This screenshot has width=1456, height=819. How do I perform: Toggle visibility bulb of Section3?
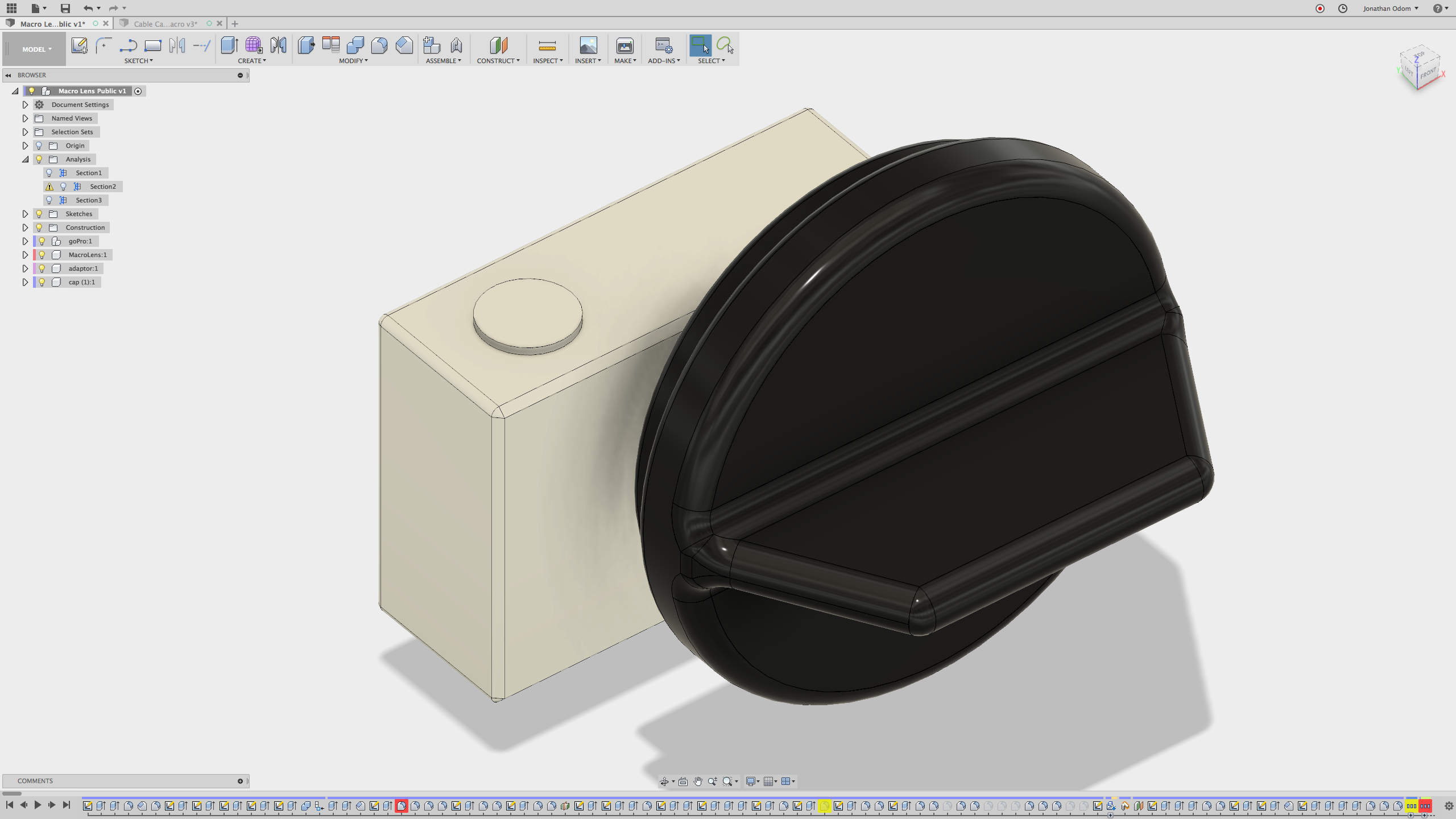[x=49, y=200]
